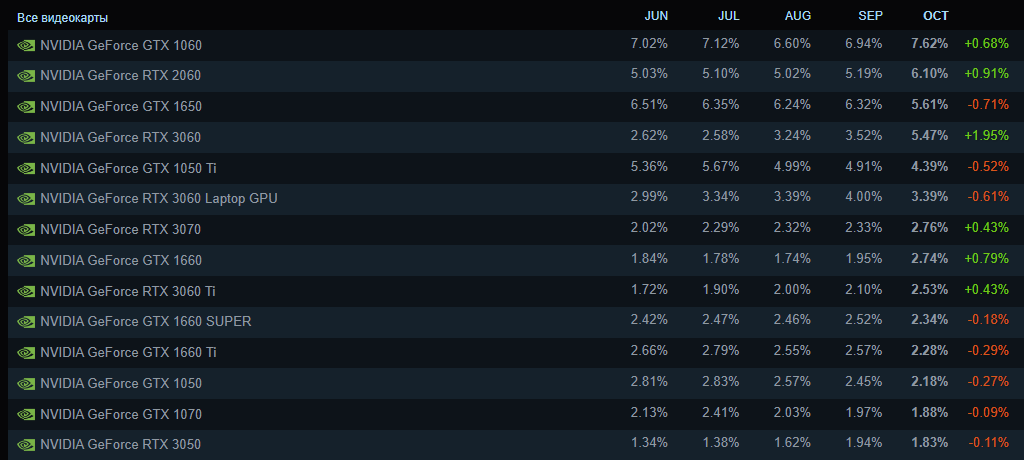
Task: Click the 'Все видеокарты' header
Action: (63, 18)
